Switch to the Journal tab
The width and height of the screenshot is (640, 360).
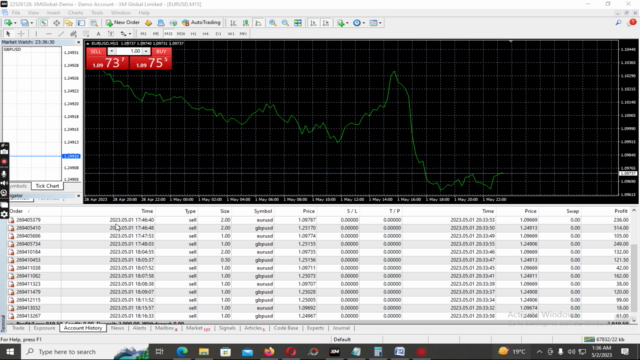point(341,328)
